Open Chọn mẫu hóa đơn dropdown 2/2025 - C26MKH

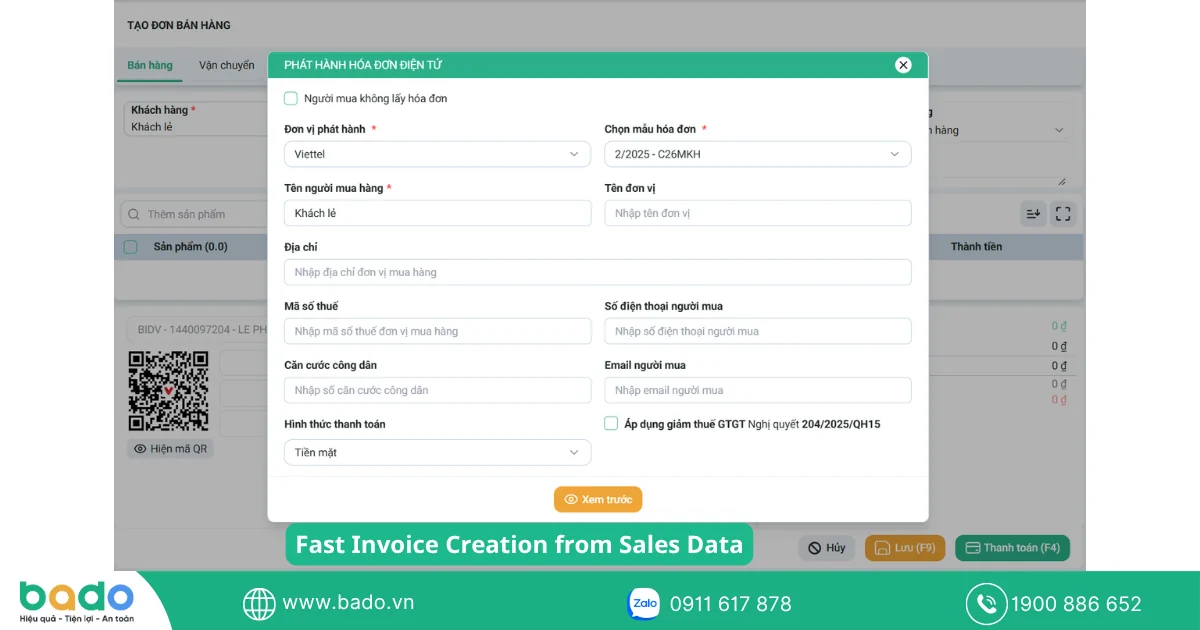[757, 154]
